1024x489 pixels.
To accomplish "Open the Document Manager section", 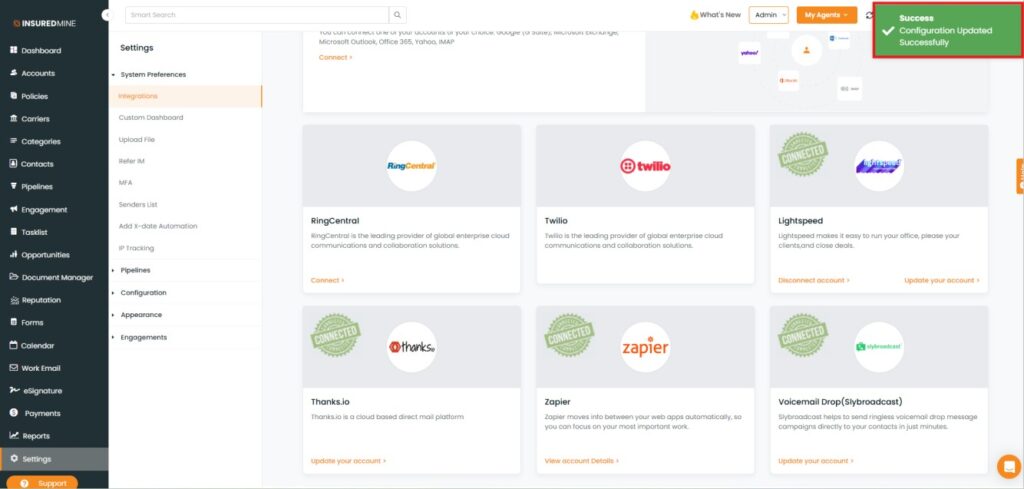I will coord(56,277).
